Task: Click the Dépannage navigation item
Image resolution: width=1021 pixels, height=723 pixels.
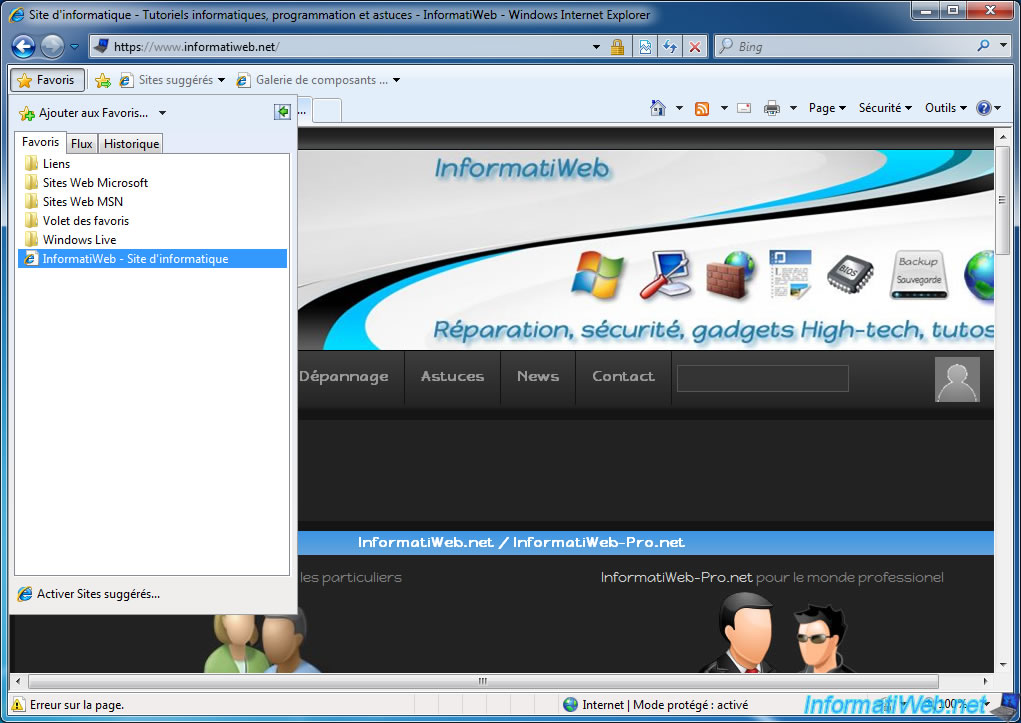Action: tap(344, 376)
